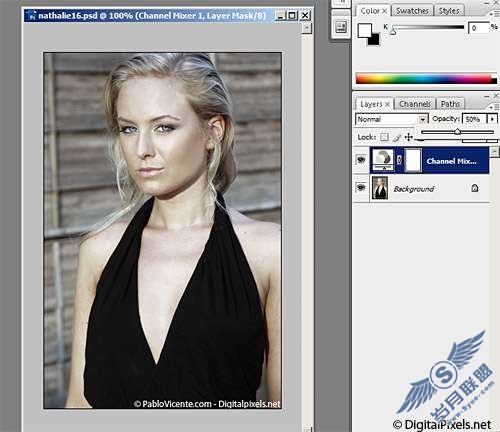This screenshot has height=432, width=500.
Task: Open the Layers panel options menu
Action: 495,107
